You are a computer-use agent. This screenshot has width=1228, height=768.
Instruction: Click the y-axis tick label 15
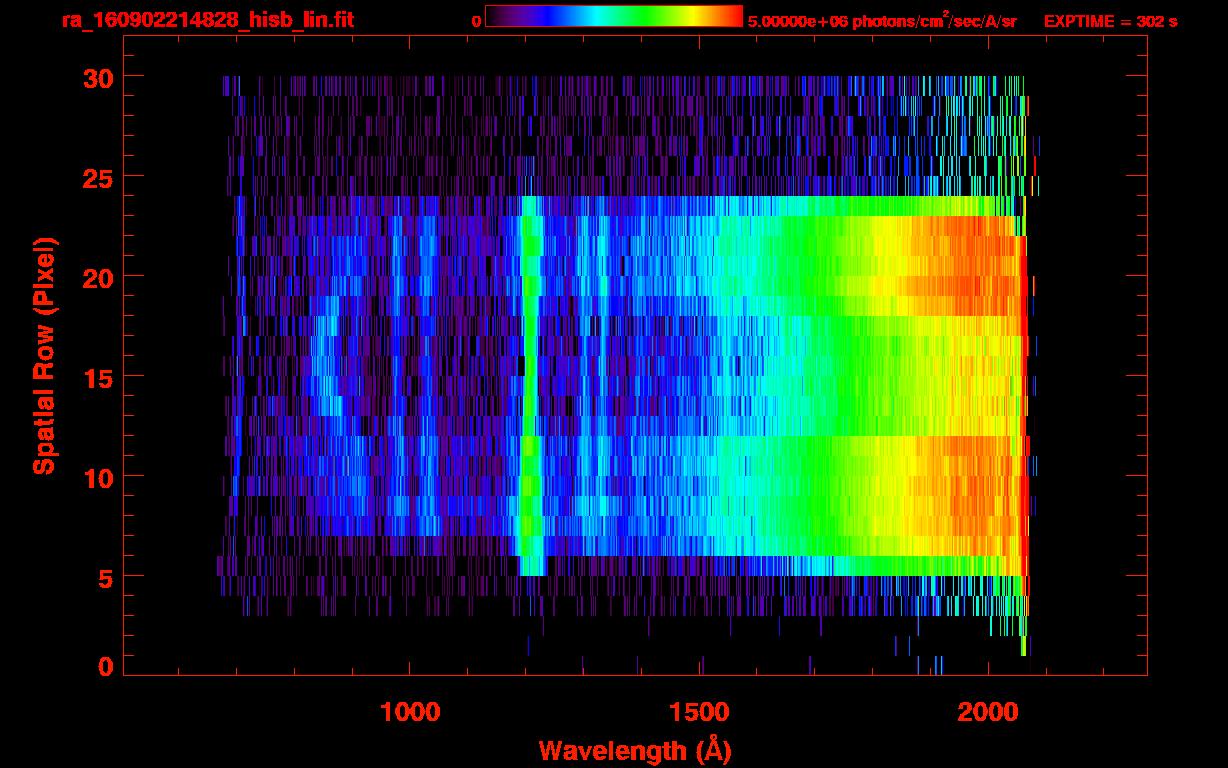(98, 377)
